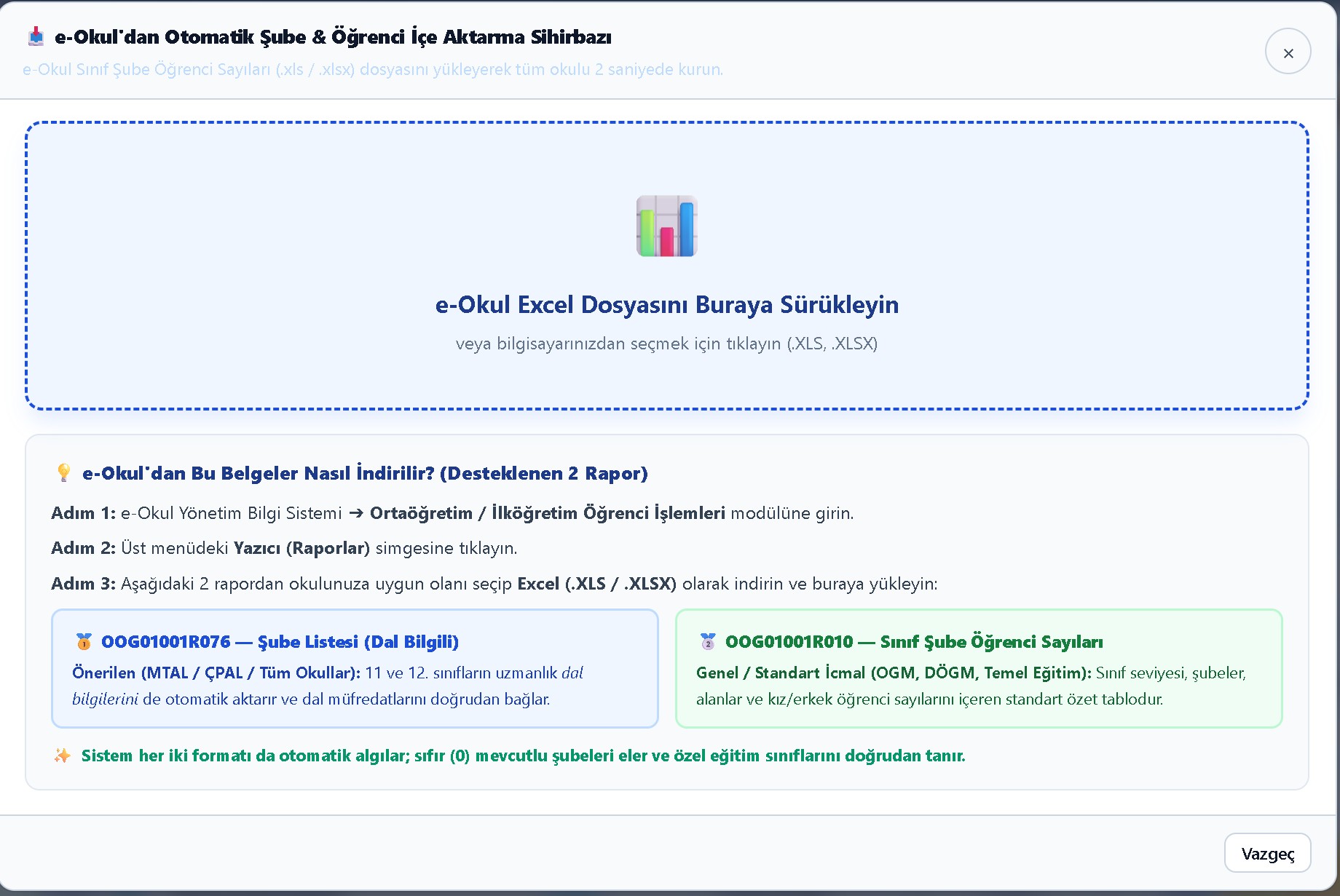The width and height of the screenshot is (1340, 896).
Task: Click the light bulb icon in help section
Action: 64,473
